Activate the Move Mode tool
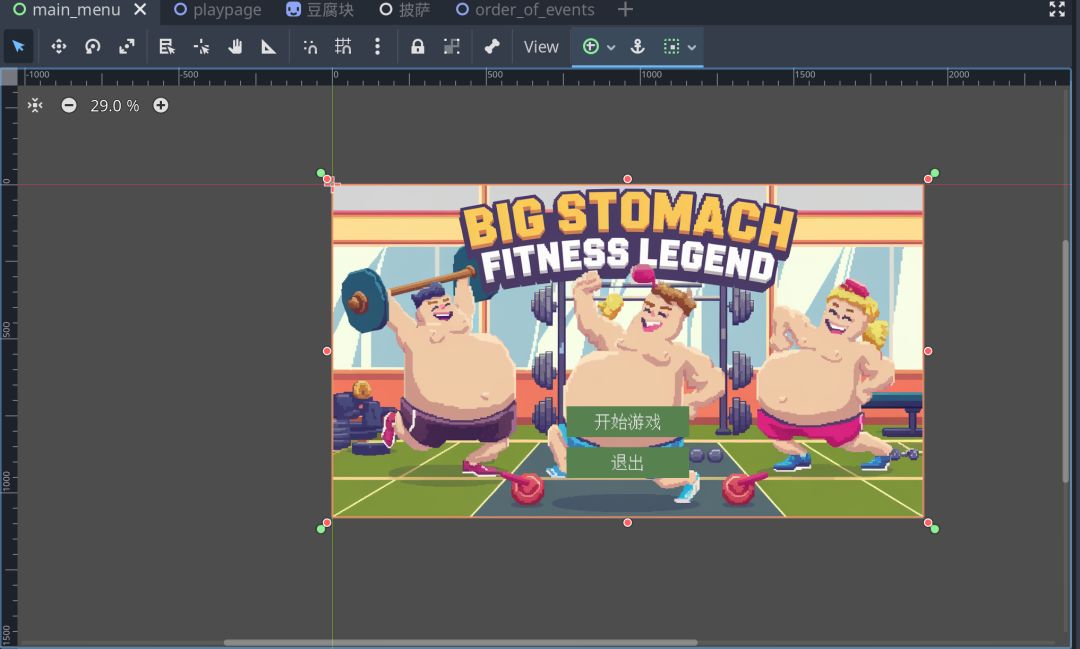 pyautogui.click(x=58, y=47)
